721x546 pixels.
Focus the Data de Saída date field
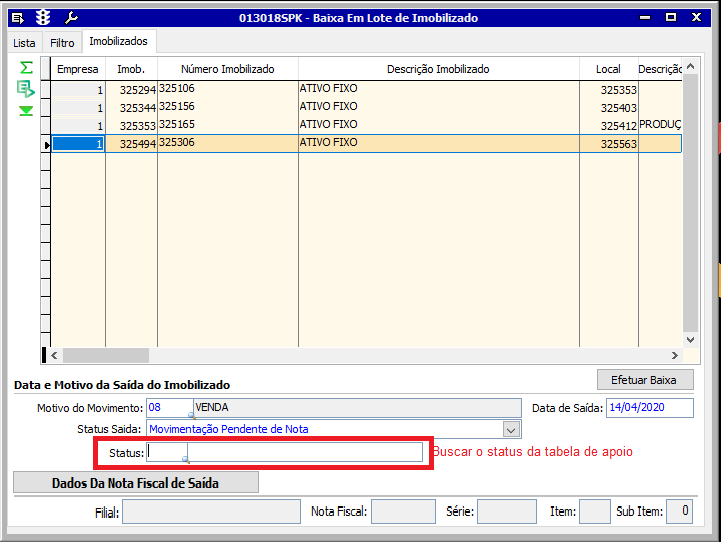649,408
